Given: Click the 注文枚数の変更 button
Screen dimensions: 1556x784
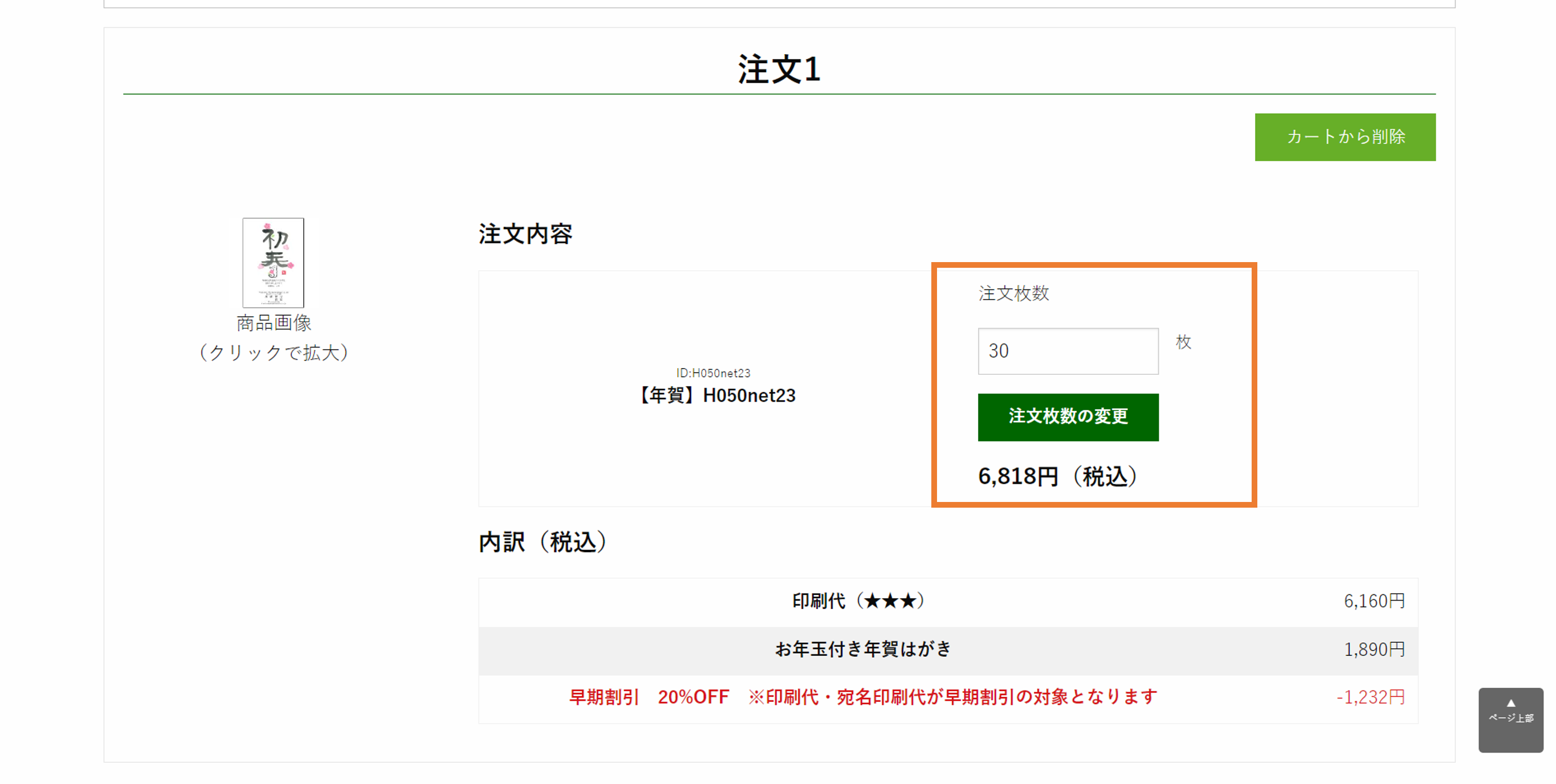Looking at the screenshot, I should tap(1068, 416).
